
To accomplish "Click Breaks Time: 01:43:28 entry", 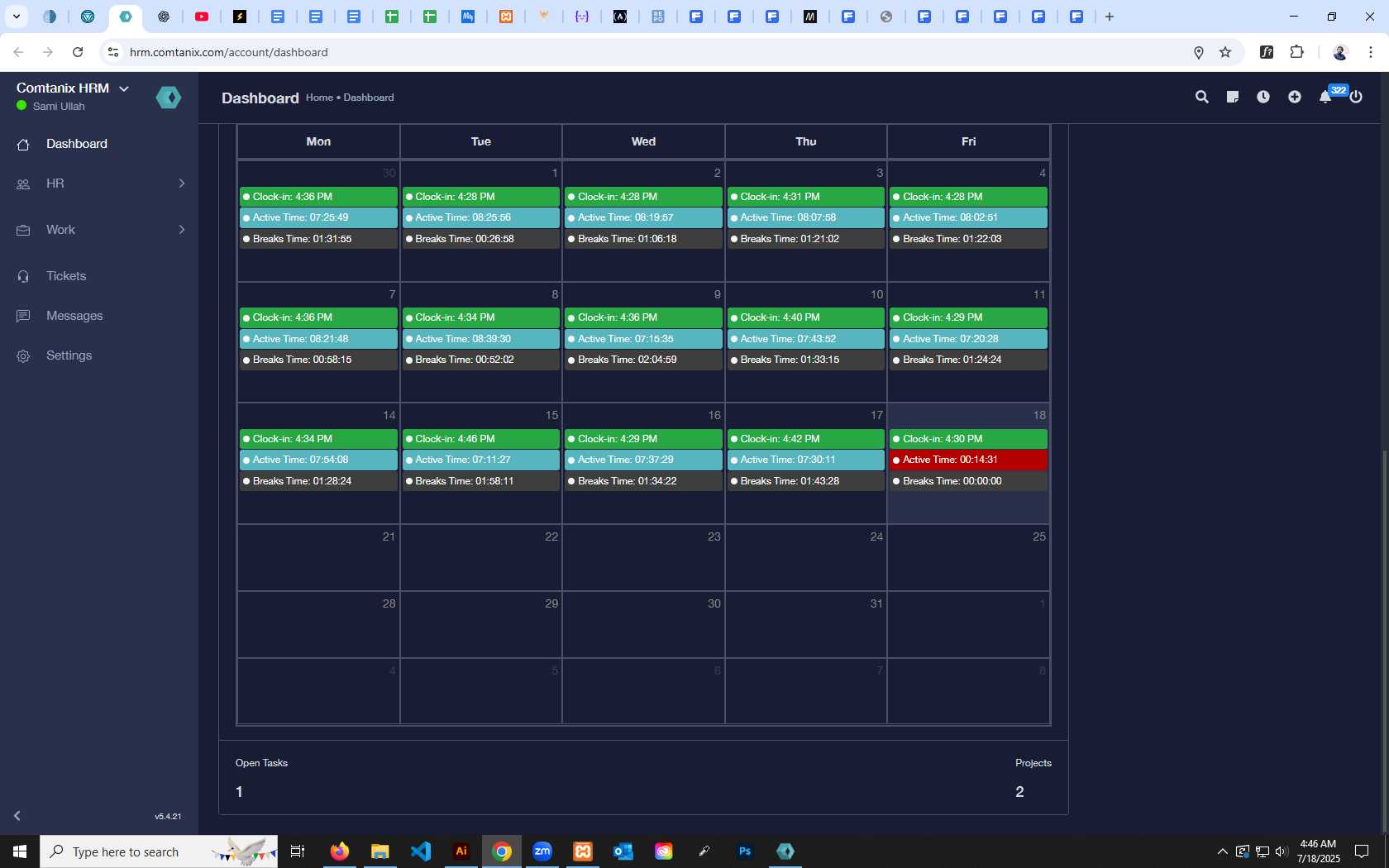I will click(x=805, y=481).
